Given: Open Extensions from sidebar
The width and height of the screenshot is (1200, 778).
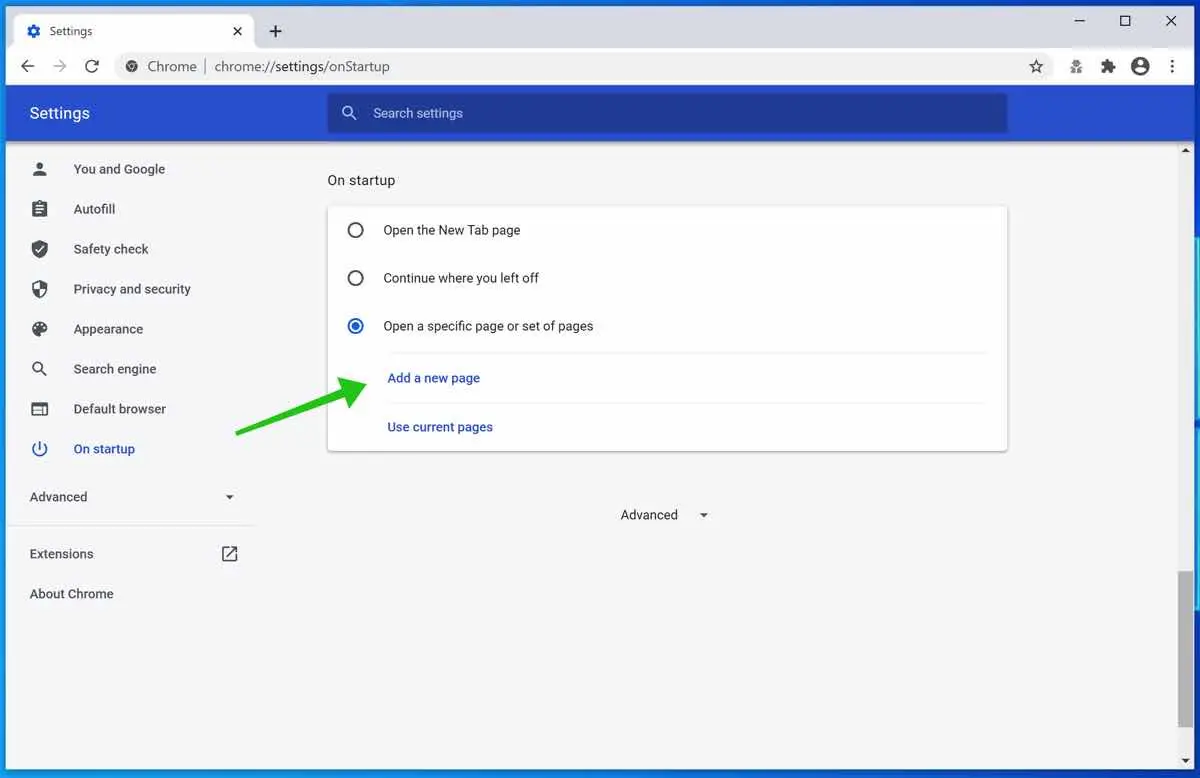Looking at the screenshot, I should [x=61, y=554].
